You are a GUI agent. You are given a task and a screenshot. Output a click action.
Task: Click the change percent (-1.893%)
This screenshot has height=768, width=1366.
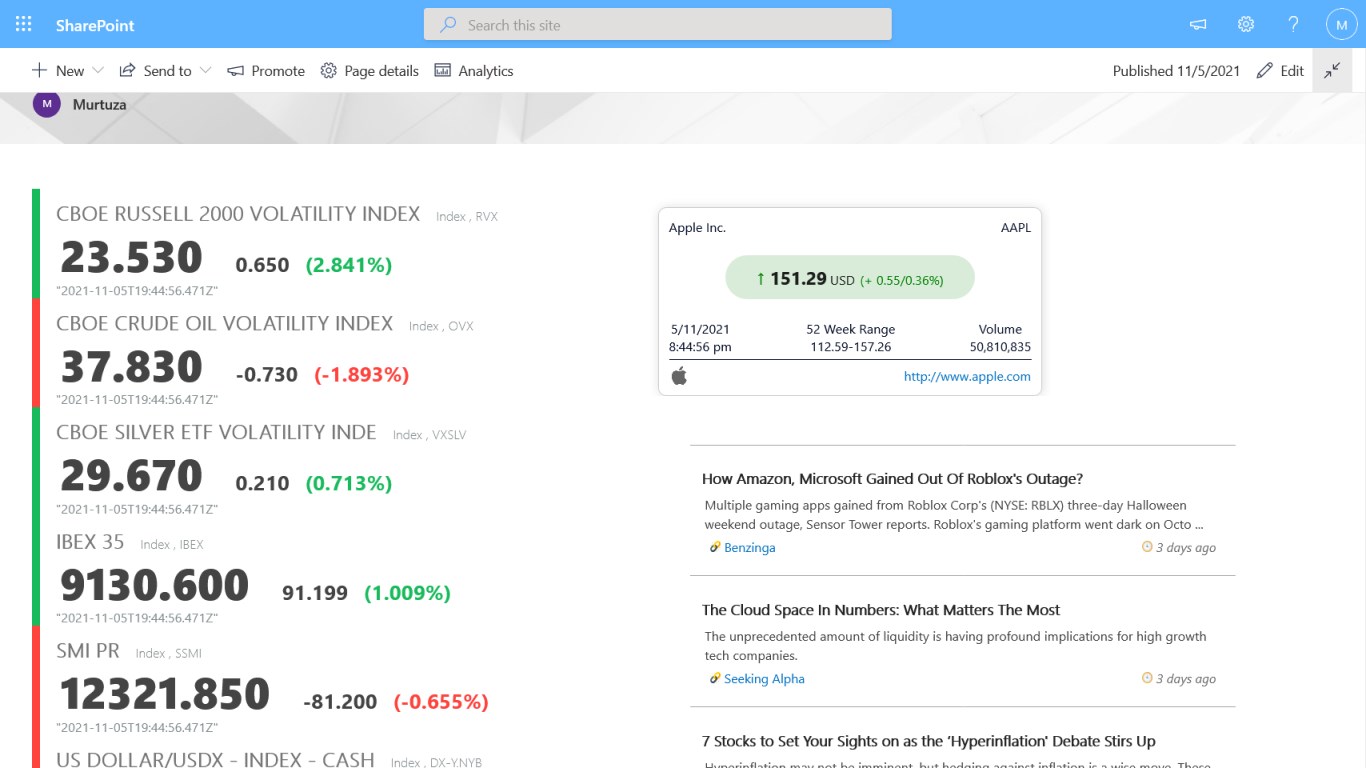coord(362,375)
